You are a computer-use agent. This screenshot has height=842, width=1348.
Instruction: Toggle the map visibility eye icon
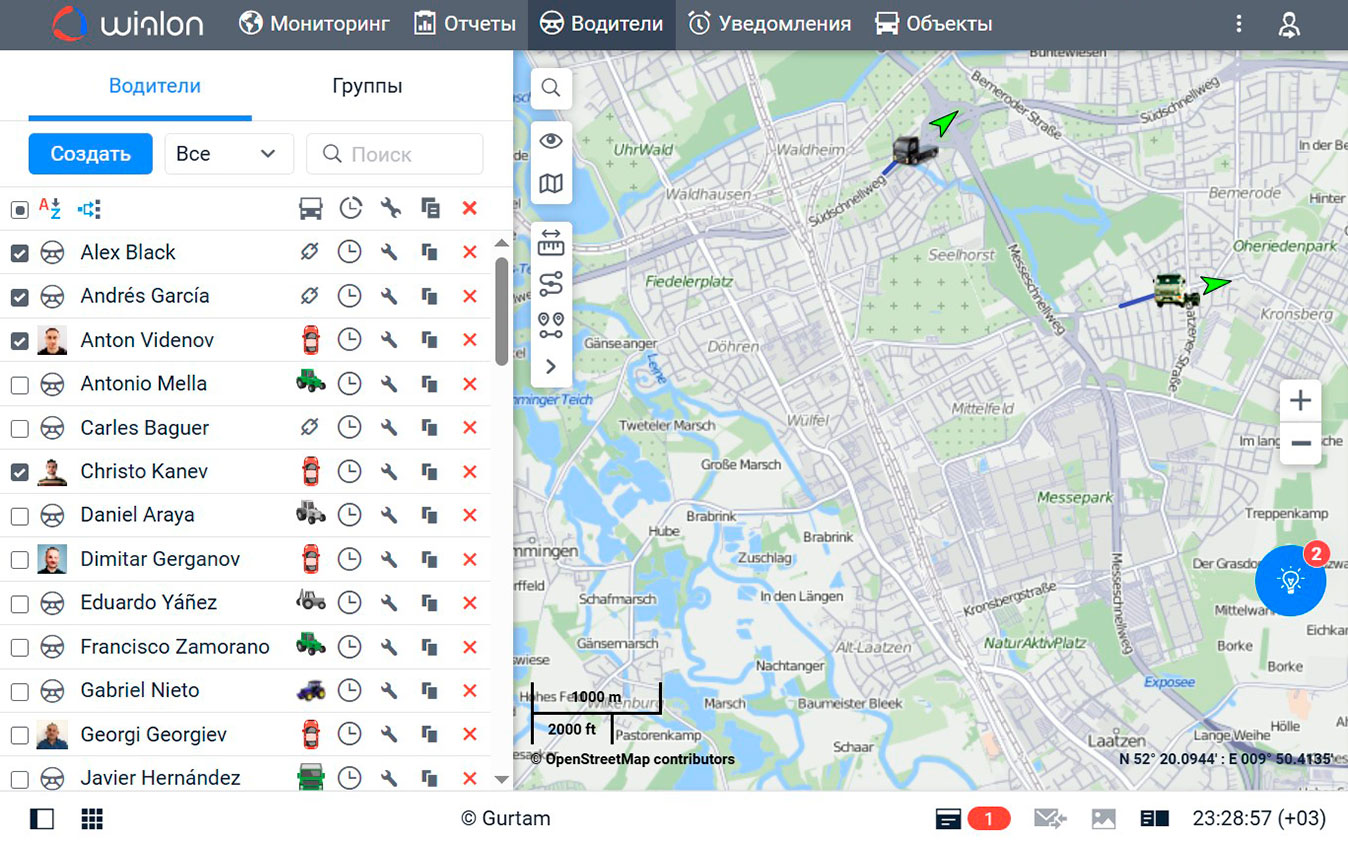pos(551,141)
